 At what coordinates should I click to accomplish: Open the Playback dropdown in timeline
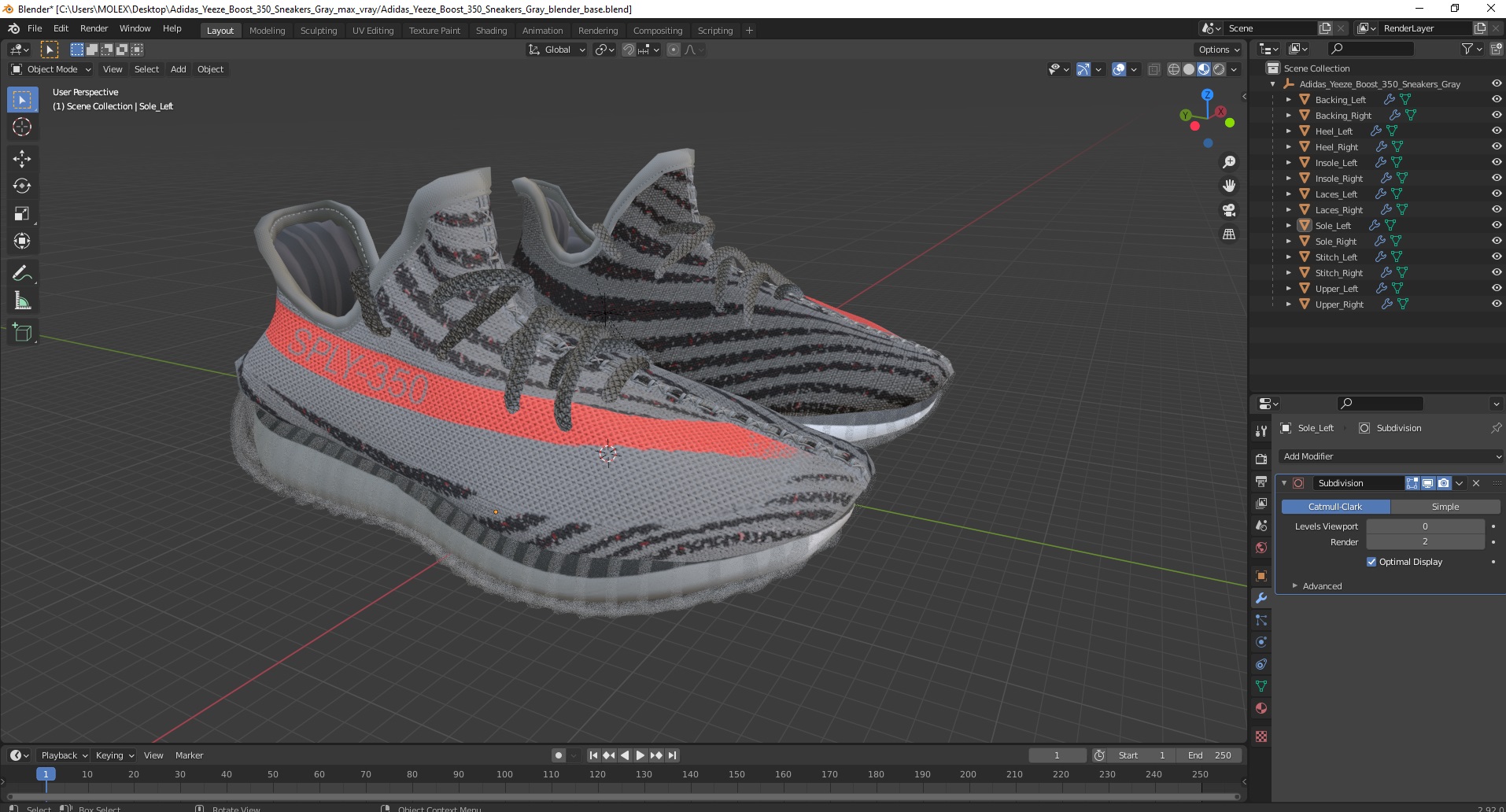coord(64,755)
